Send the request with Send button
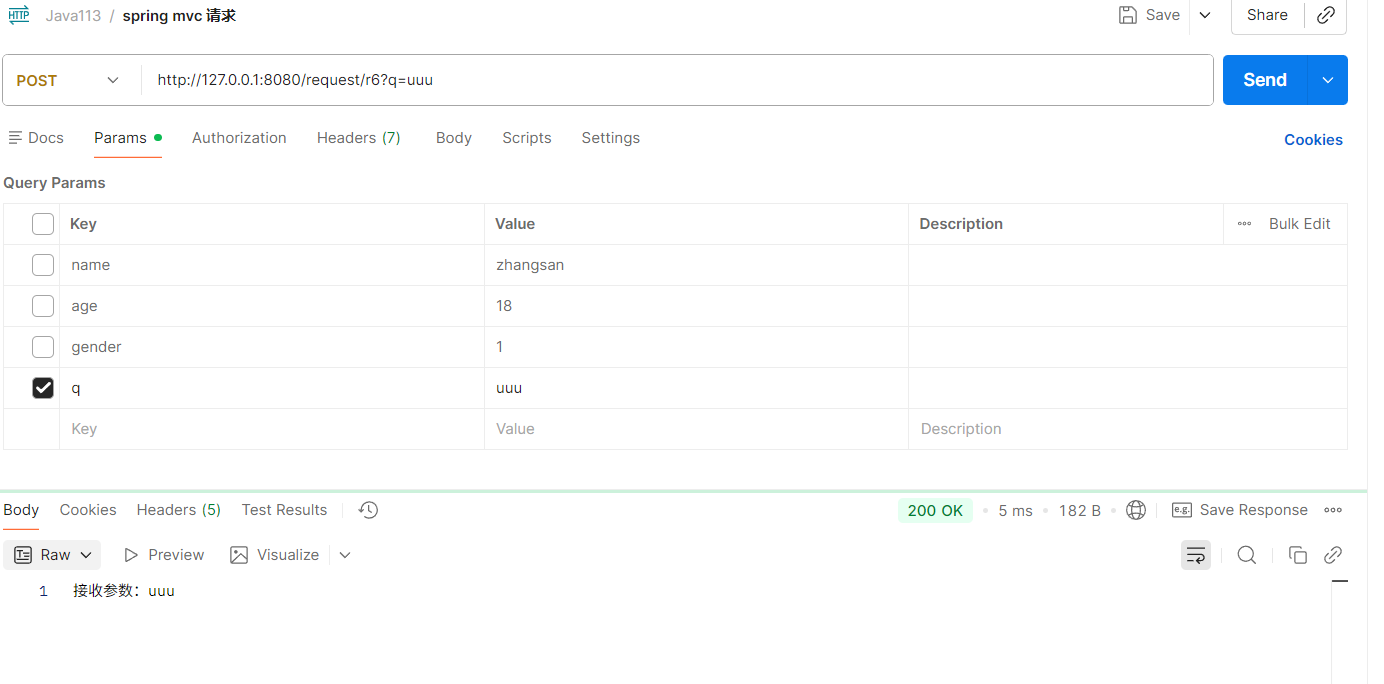This screenshot has height=684, width=1384. click(1265, 80)
